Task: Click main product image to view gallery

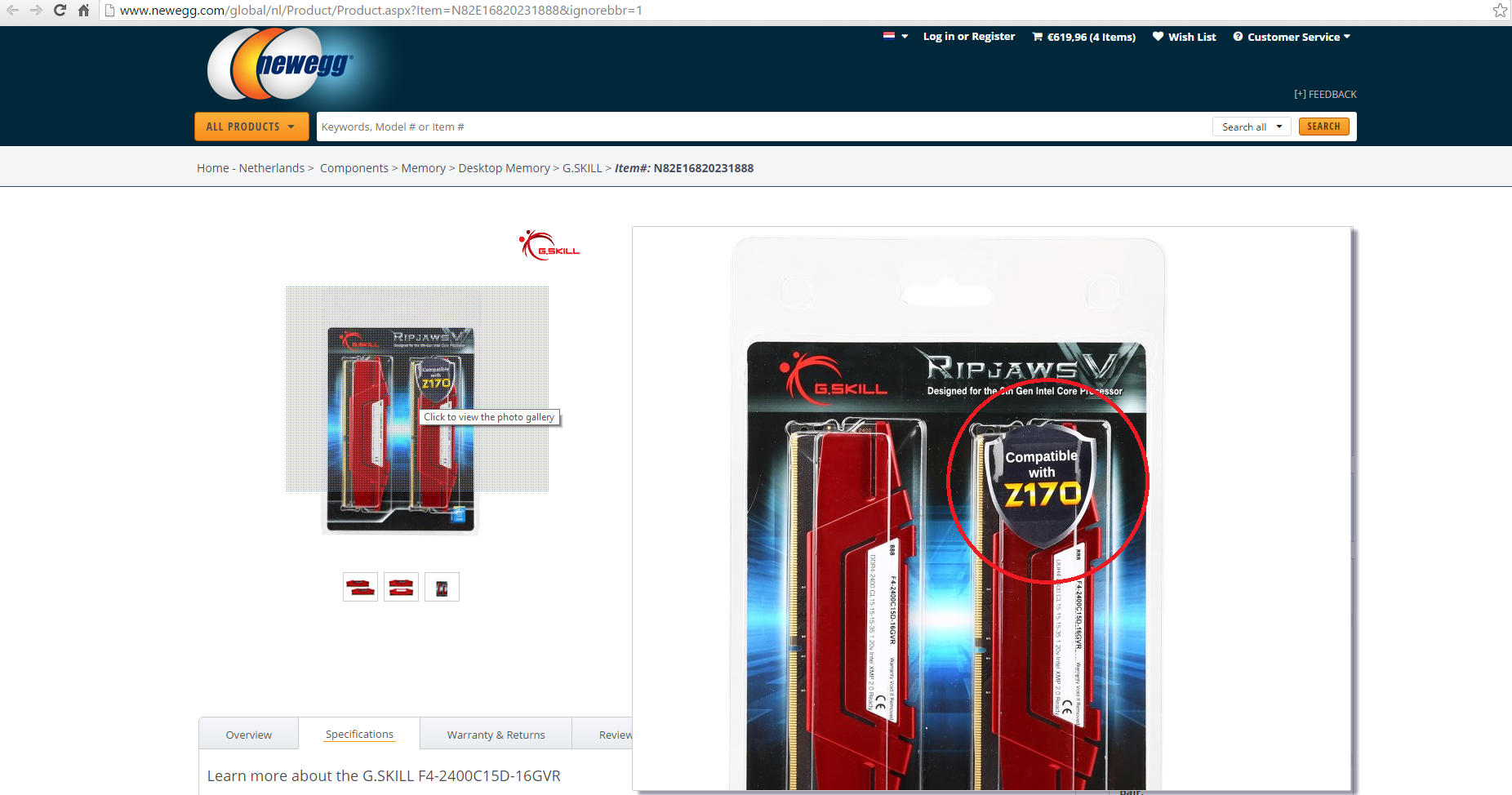Action: pos(400,429)
